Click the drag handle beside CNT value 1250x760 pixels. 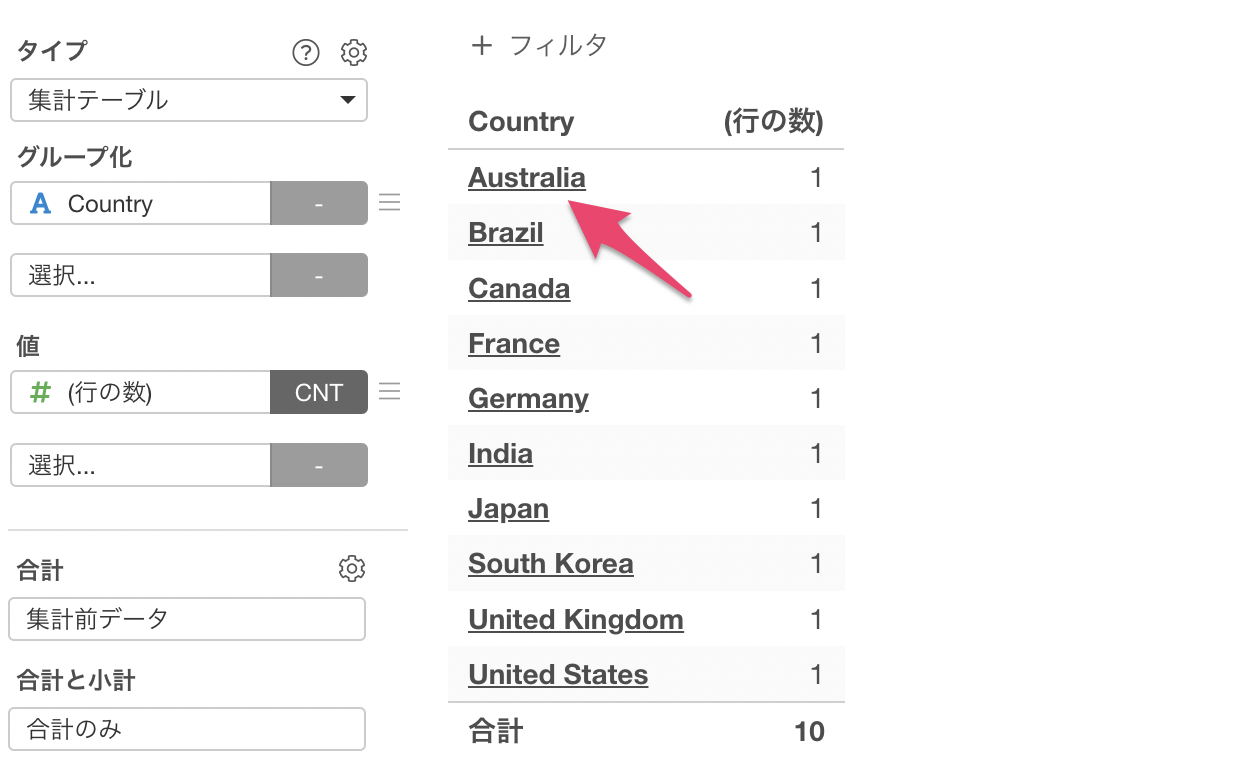coord(390,392)
